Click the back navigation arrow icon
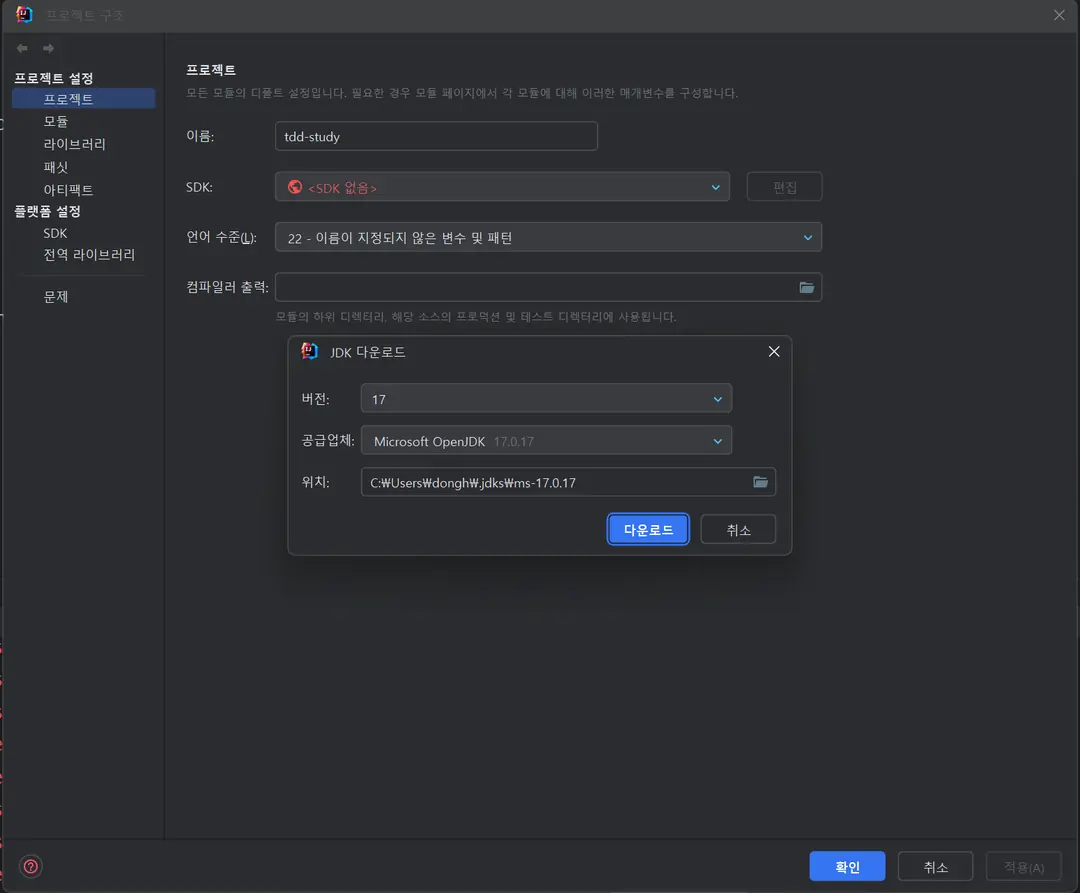This screenshot has height=893, width=1080. 22,48
